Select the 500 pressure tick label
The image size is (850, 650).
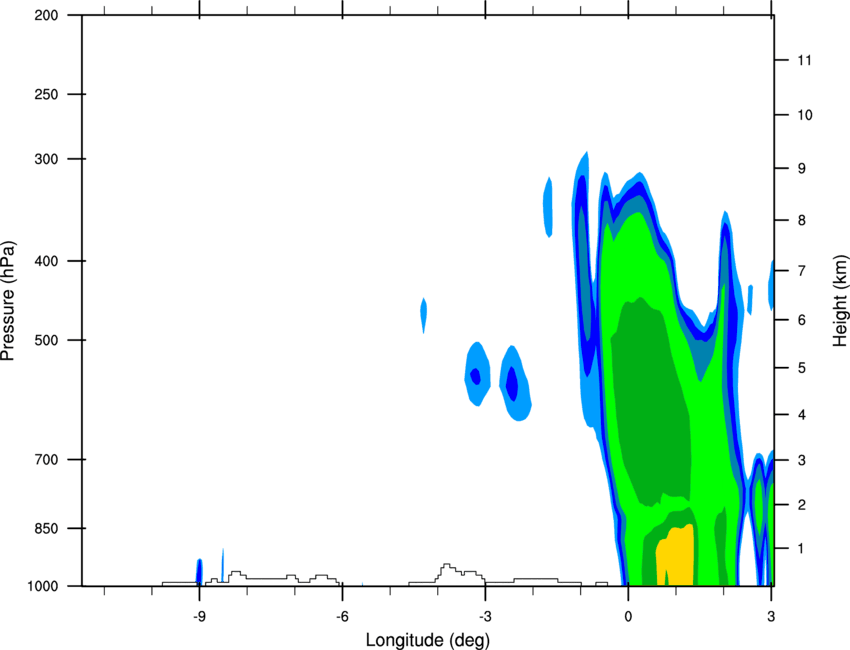click(46, 340)
